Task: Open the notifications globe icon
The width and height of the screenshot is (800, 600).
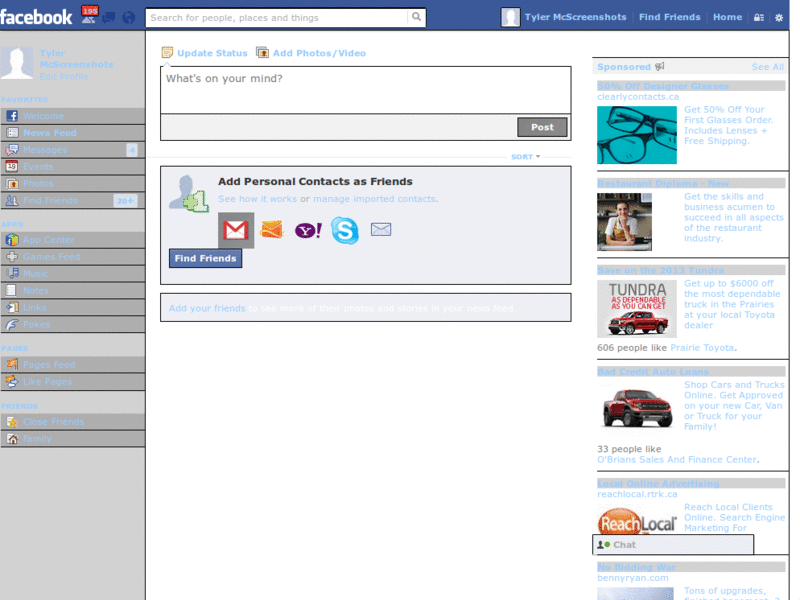Action: click(129, 18)
